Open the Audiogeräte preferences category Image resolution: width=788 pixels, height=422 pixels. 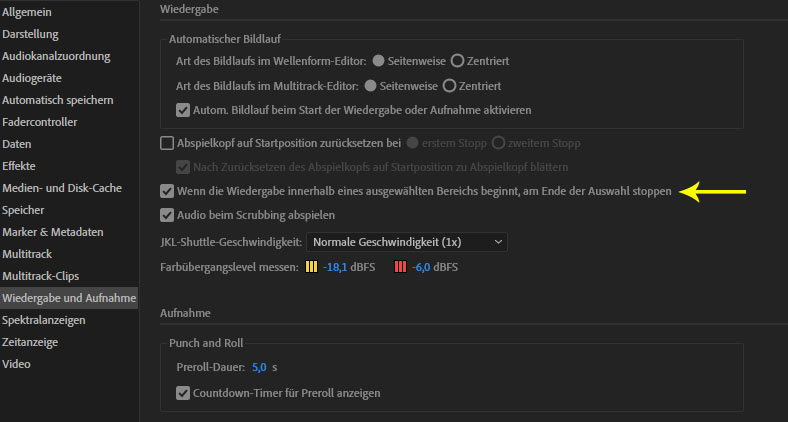coord(34,78)
